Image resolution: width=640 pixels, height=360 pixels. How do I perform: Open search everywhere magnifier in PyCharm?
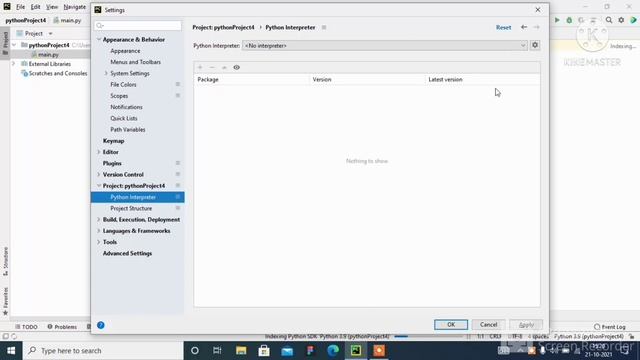click(609, 20)
